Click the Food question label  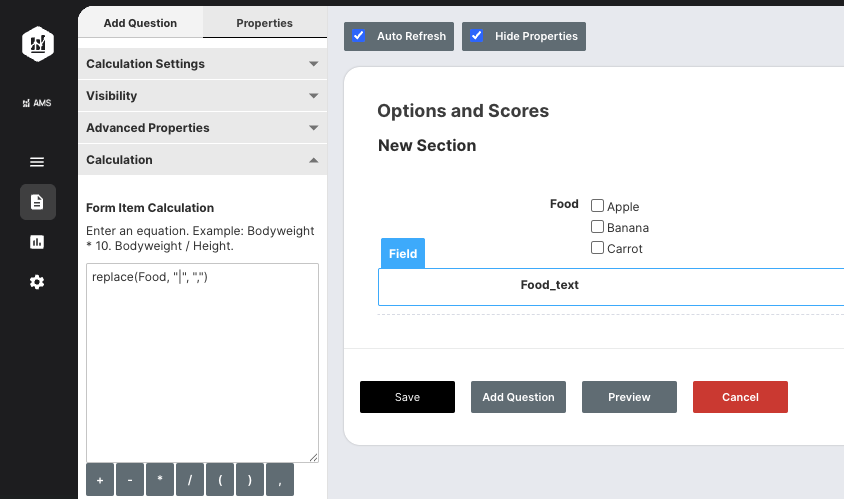pos(564,204)
